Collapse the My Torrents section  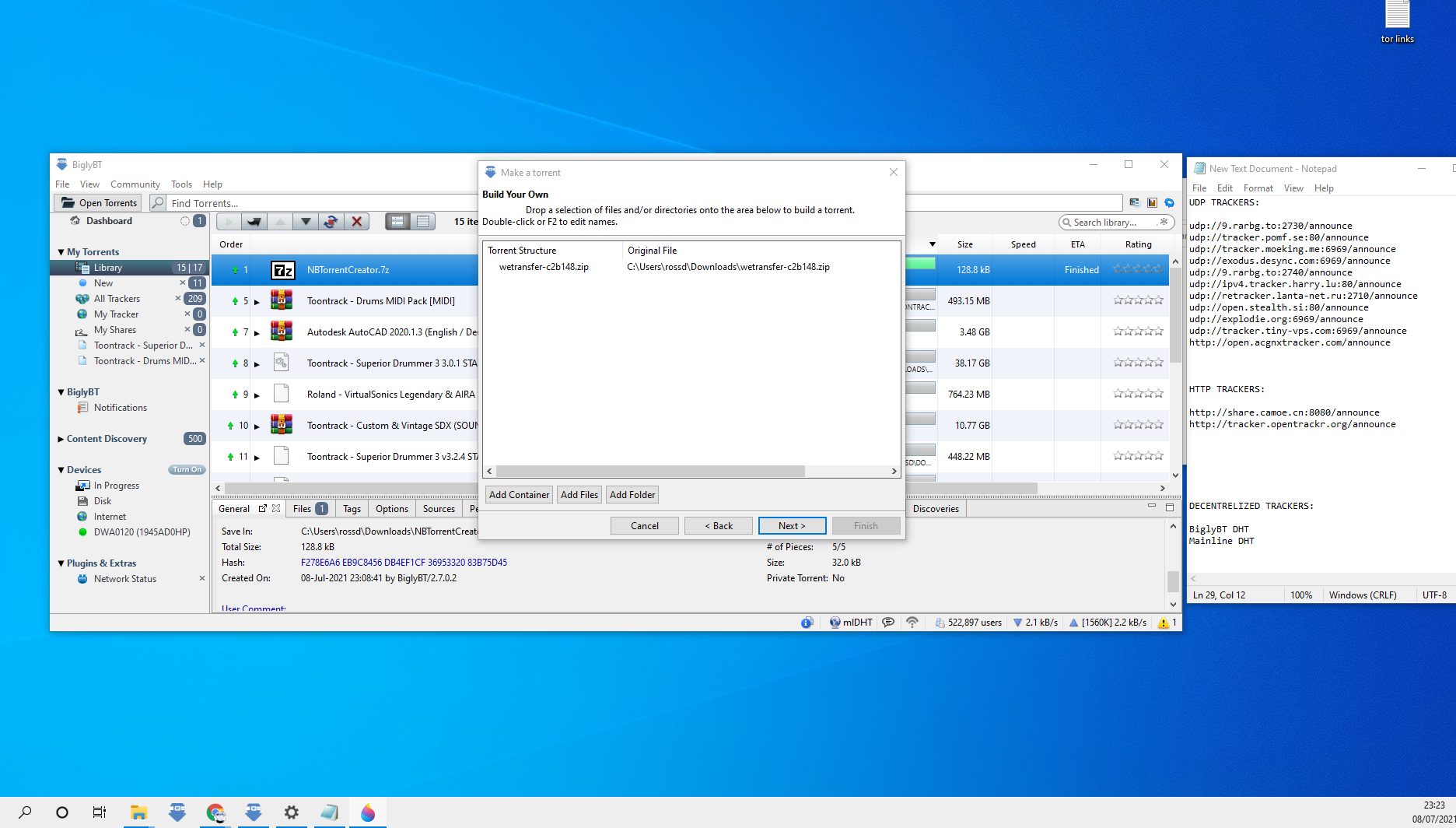(x=61, y=252)
